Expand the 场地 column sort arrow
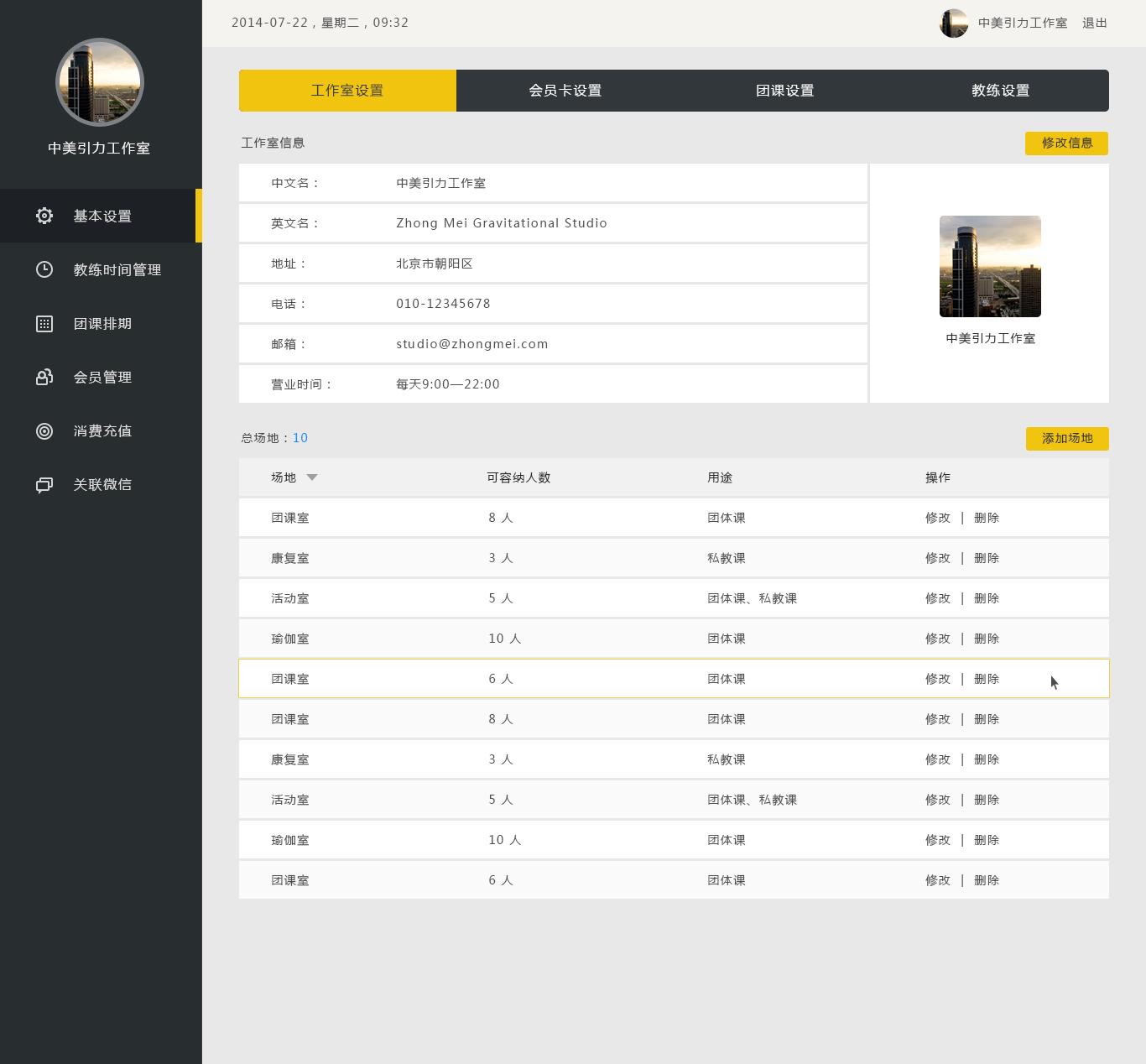The width and height of the screenshot is (1146, 1064). tap(312, 477)
